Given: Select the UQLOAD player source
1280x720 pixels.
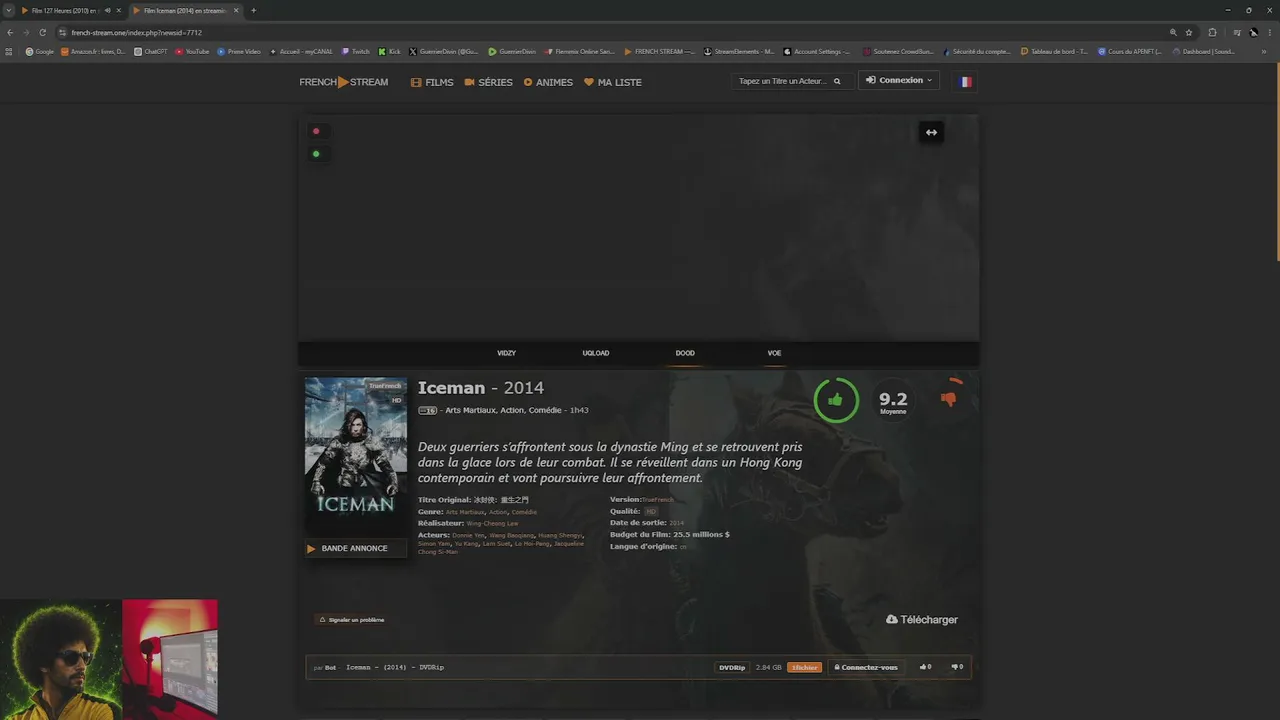Looking at the screenshot, I should (x=596, y=353).
